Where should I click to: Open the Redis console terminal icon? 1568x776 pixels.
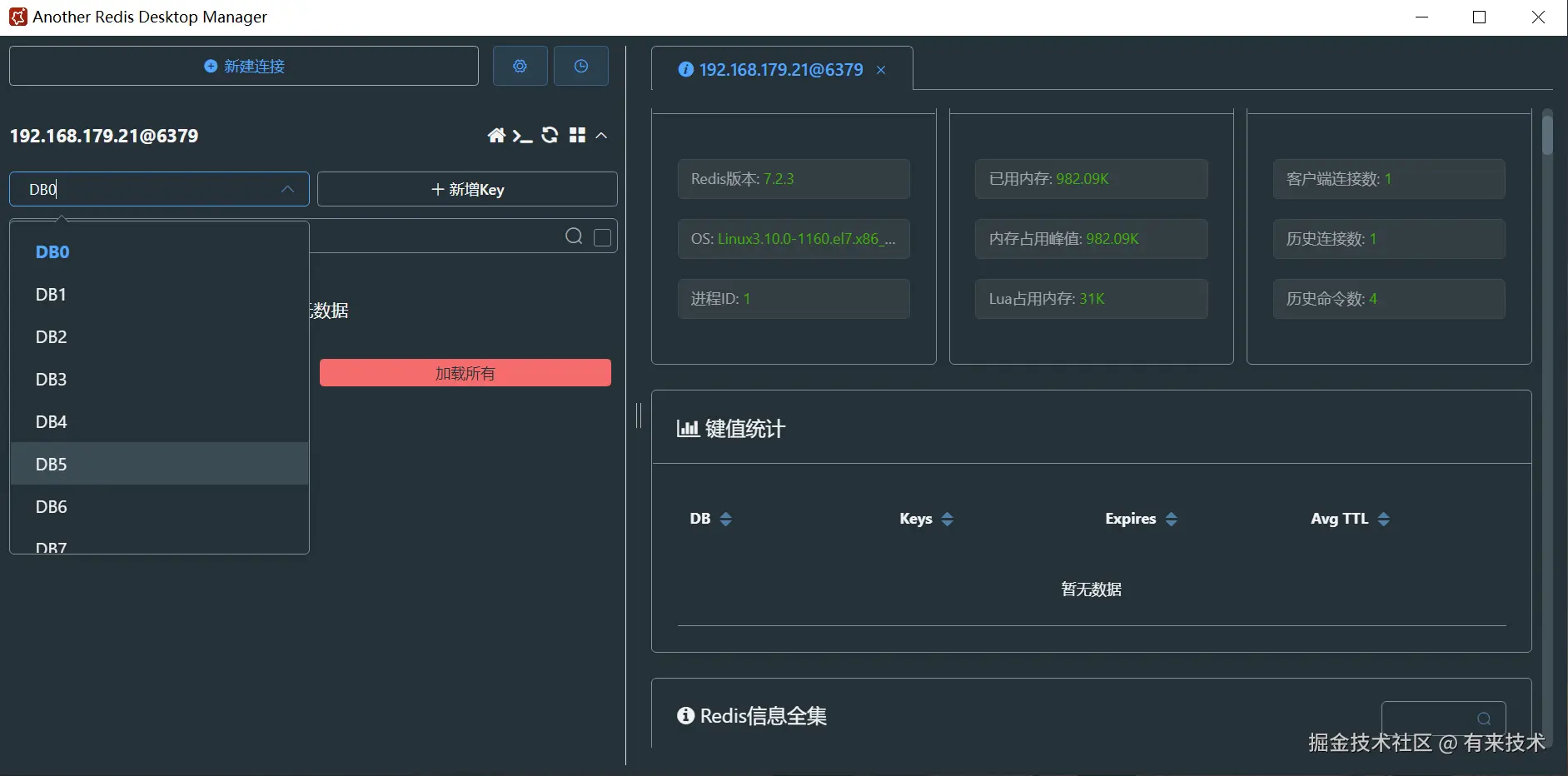(x=522, y=136)
